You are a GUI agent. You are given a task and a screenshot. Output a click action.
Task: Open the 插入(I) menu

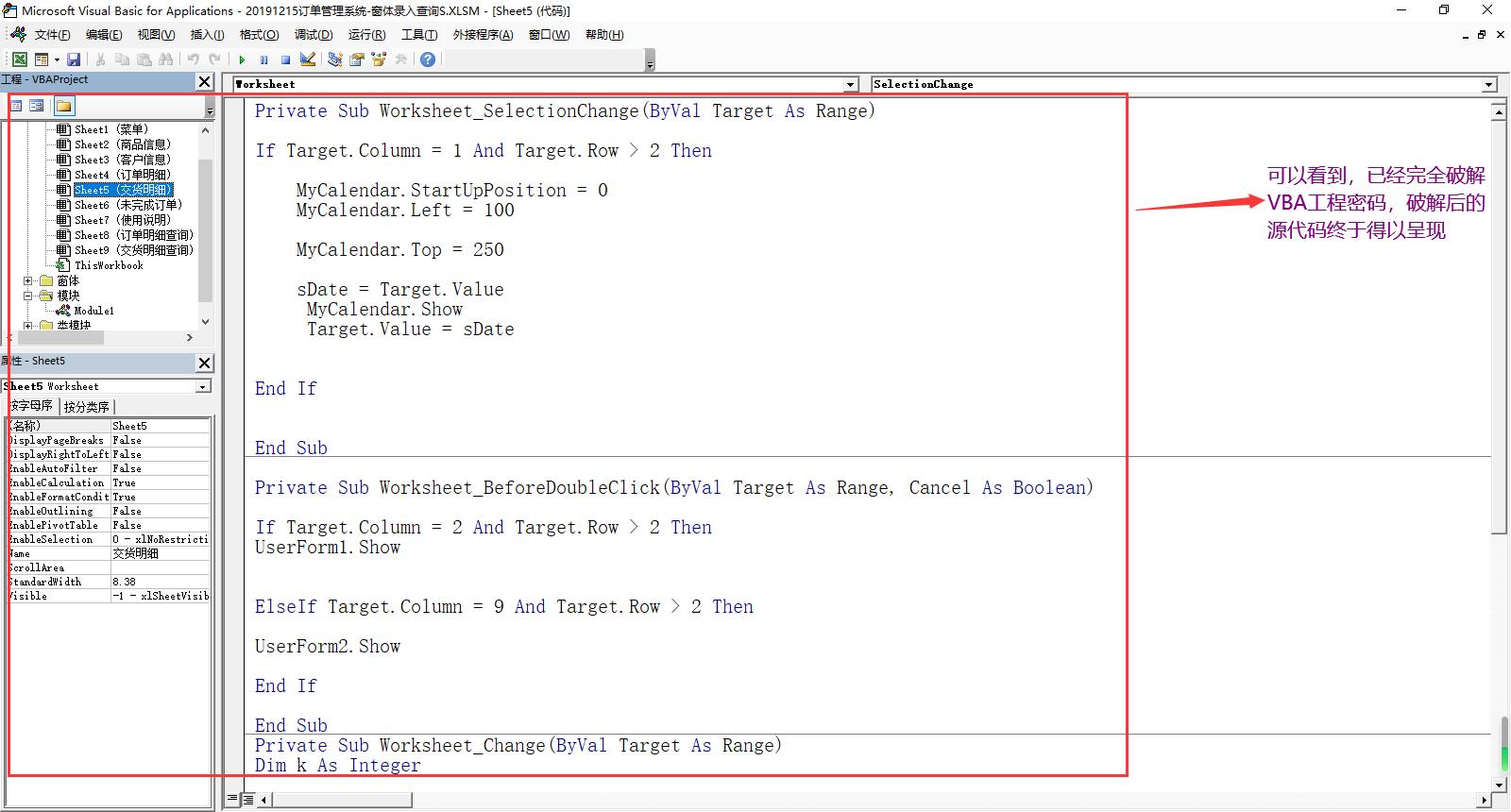(207, 35)
